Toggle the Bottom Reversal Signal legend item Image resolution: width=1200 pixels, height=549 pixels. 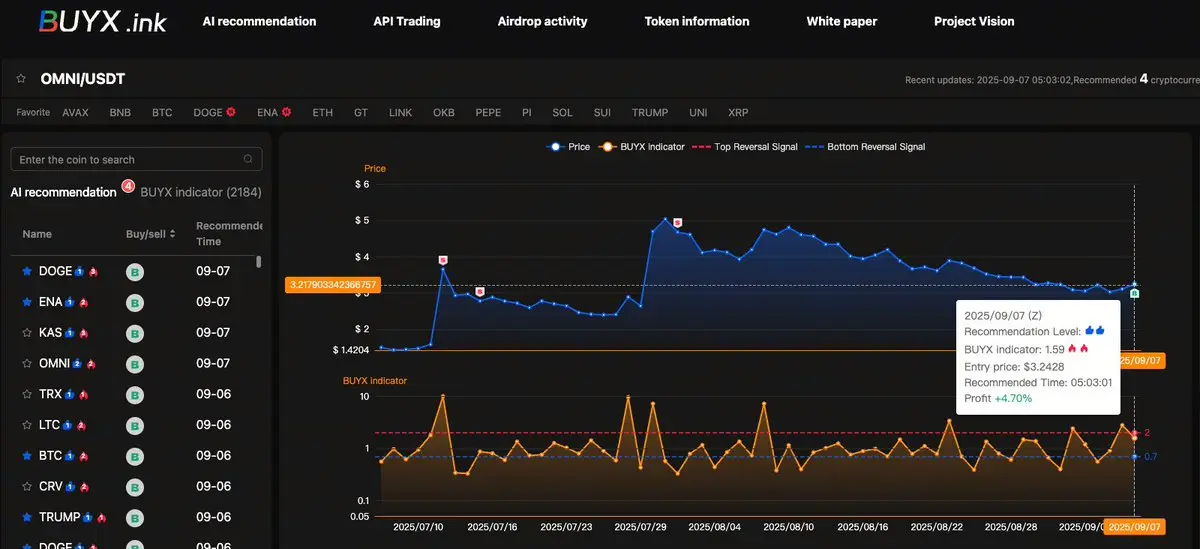click(865, 147)
